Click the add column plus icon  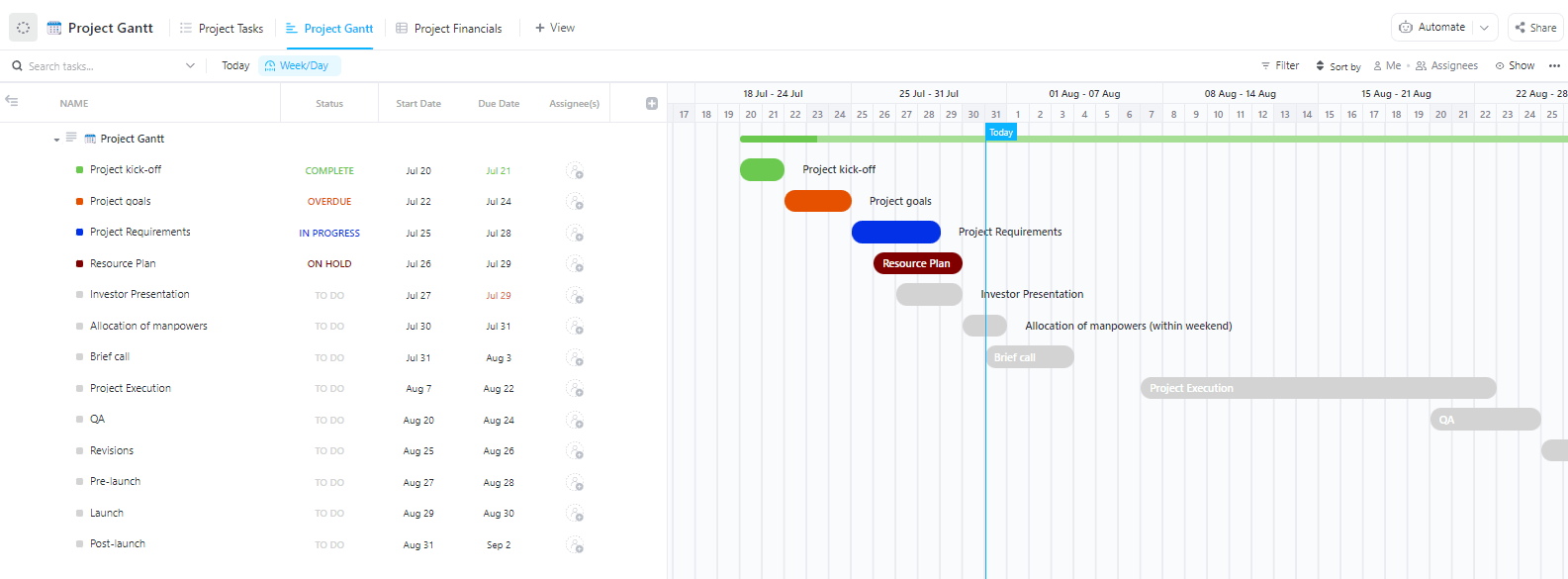point(652,103)
